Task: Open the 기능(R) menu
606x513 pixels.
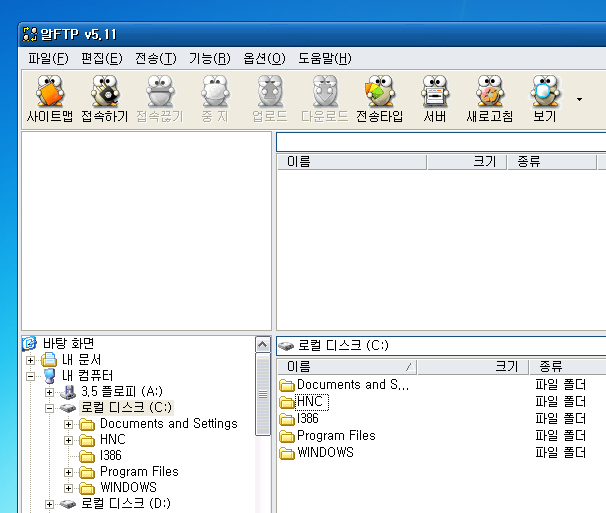Action: 209,58
